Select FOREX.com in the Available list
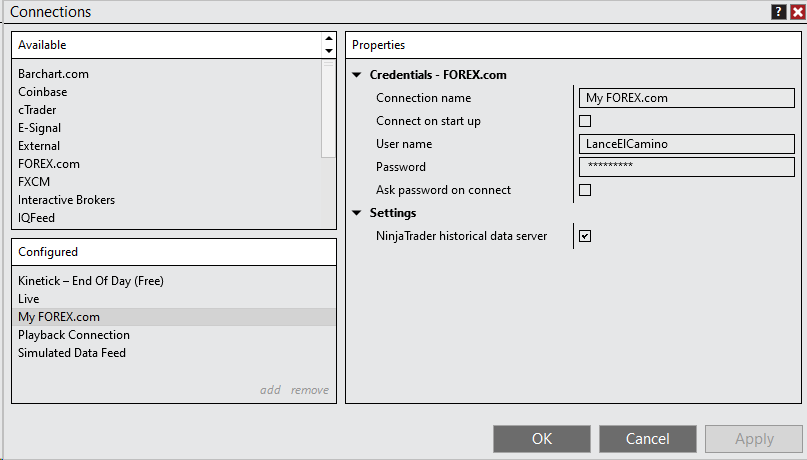The image size is (807, 460). click(168, 164)
